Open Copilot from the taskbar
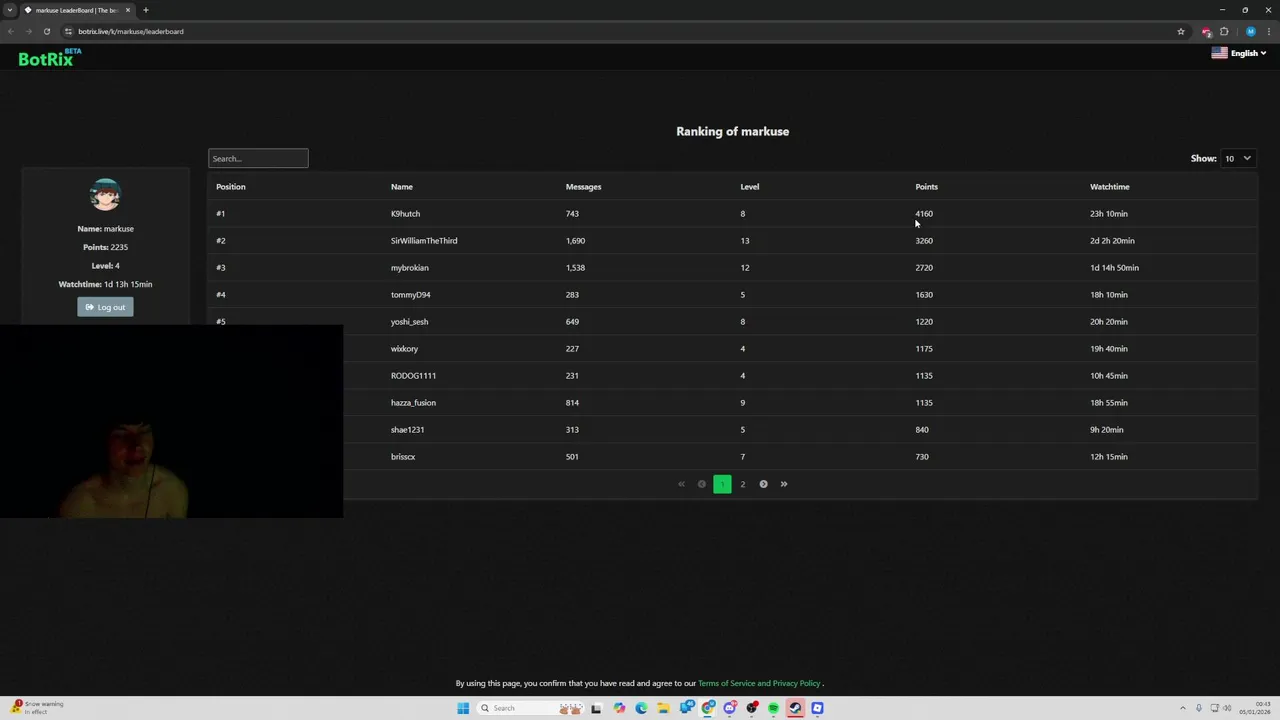 pyautogui.click(x=619, y=708)
